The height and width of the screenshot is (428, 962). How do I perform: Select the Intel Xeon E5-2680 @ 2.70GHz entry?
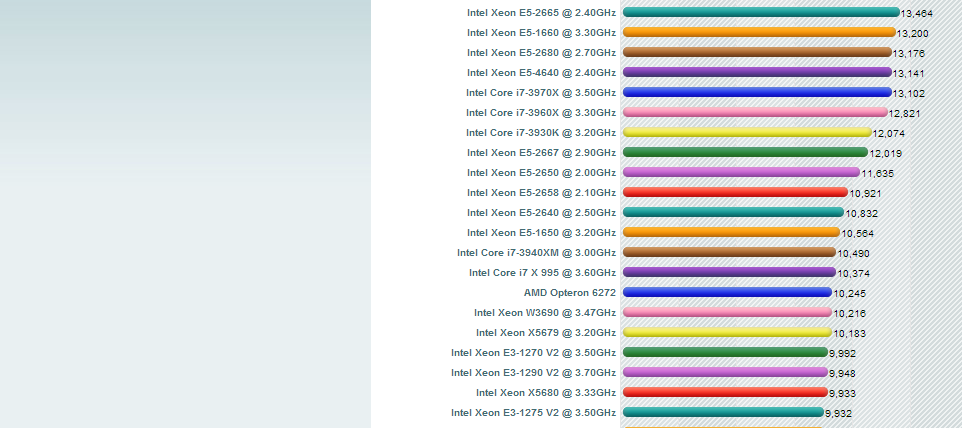point(541,53)
